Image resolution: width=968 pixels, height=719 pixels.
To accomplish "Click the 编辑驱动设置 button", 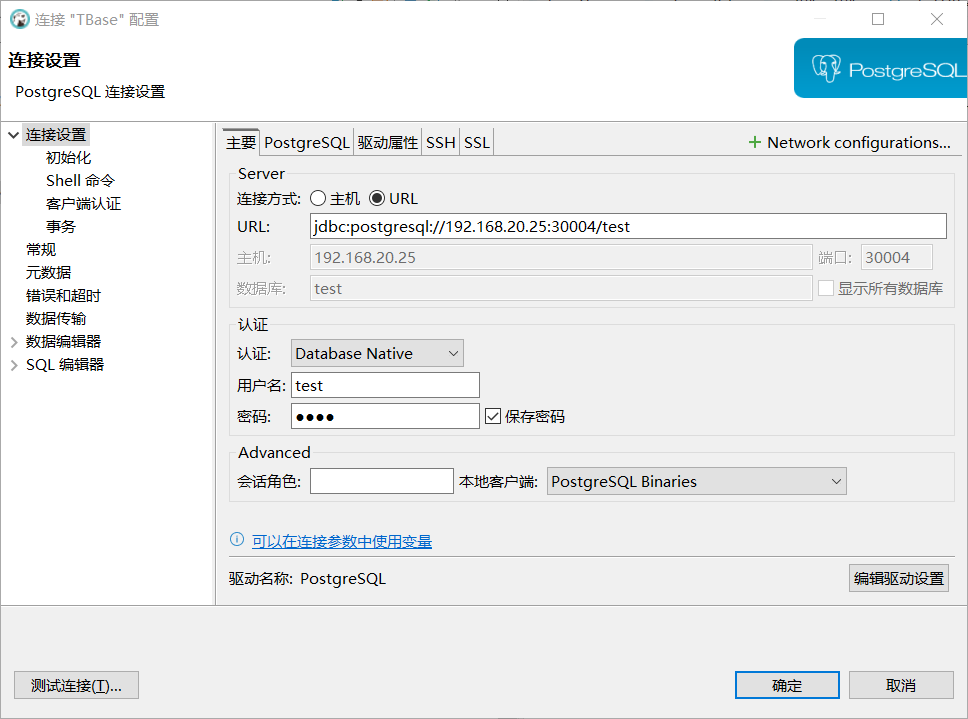I will click(898, 578).
